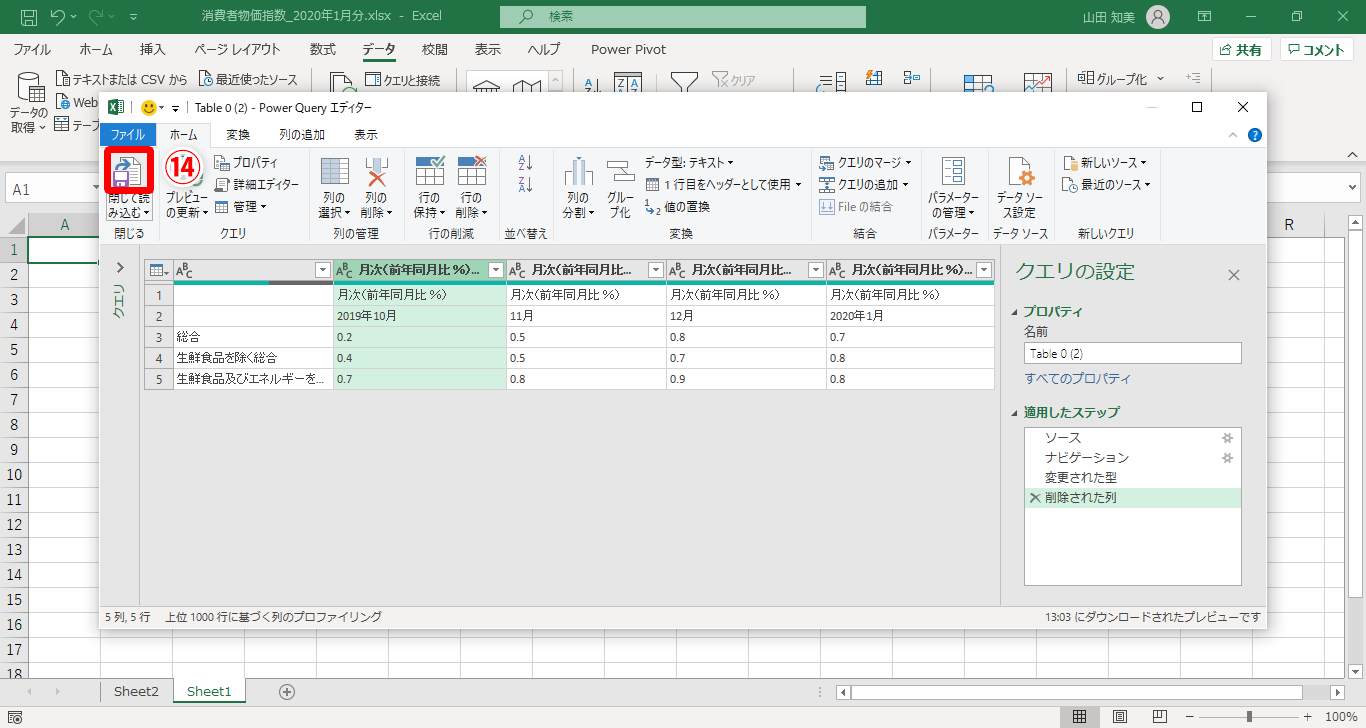Open the ファイル tab in Power Query Editor
Viewport: 1366px width, 728px height.
(x=128, y=134)
